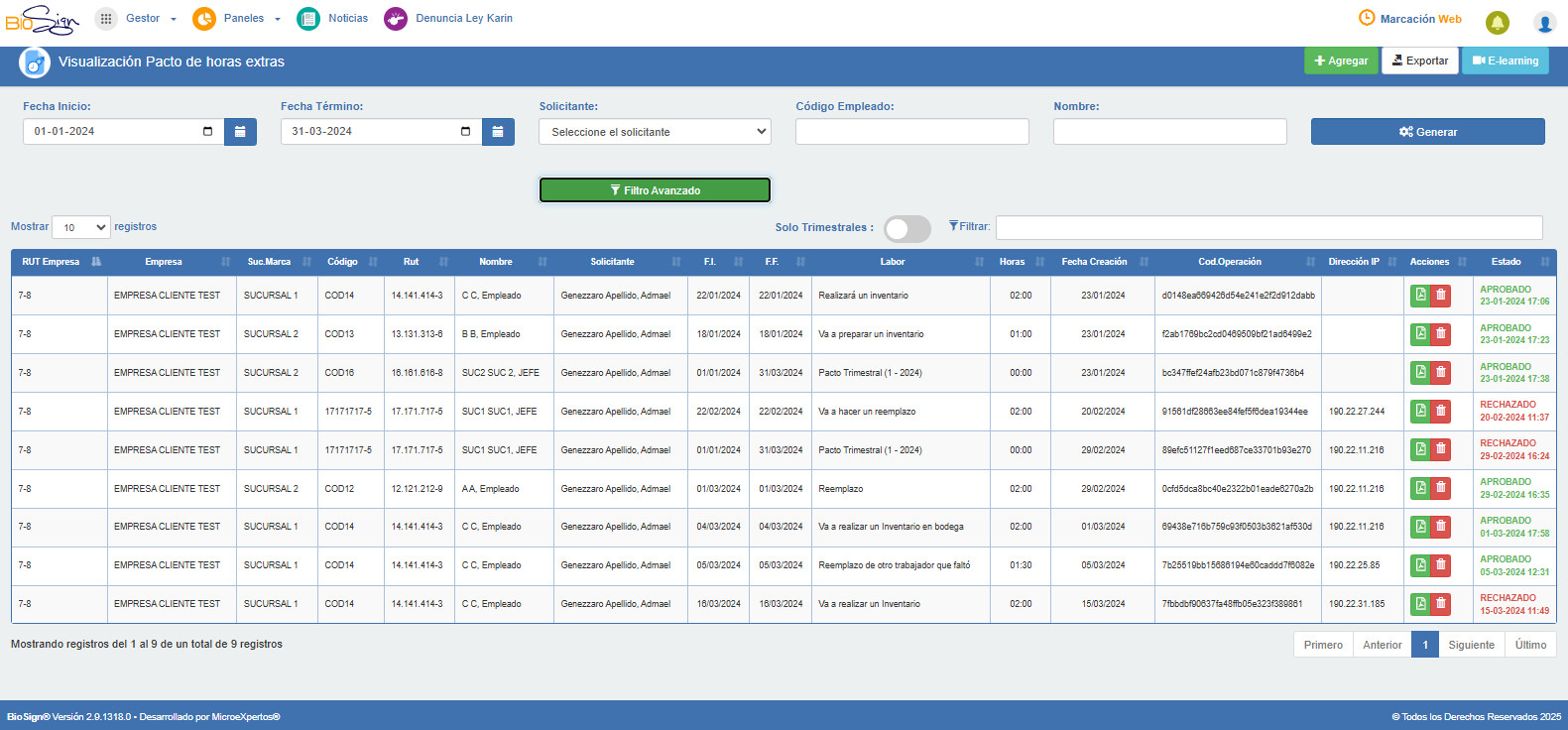Viewport: 1568px width, 730px height.
Task: Sort table by Solicitante column
Action: [x=620, y=262]
